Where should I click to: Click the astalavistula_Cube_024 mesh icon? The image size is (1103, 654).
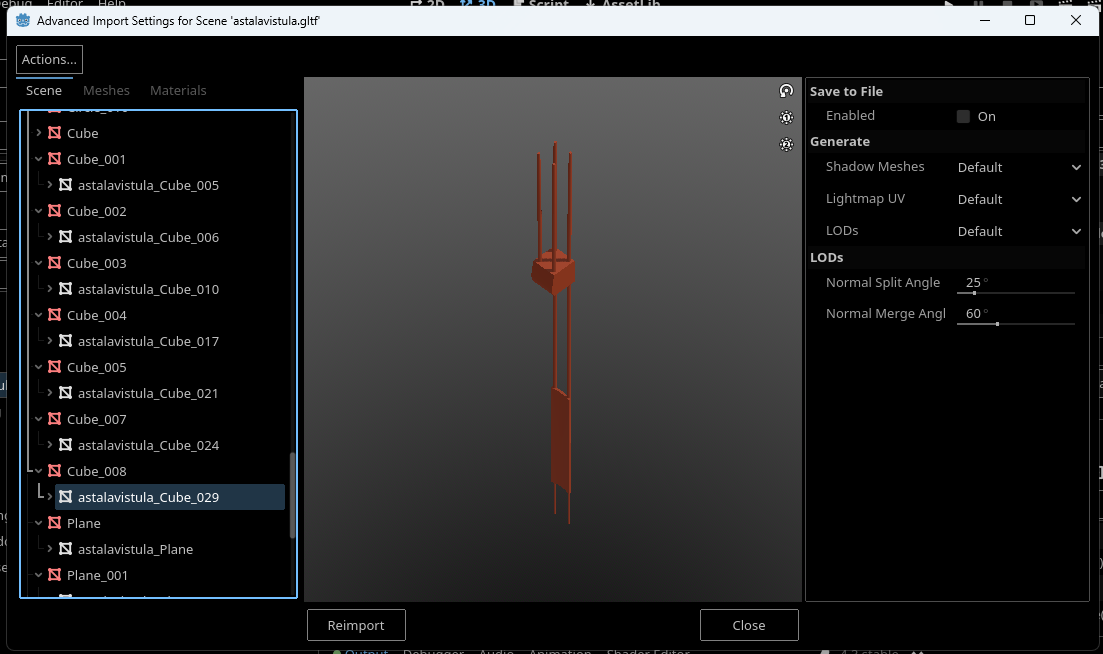[x=65, y=445]
